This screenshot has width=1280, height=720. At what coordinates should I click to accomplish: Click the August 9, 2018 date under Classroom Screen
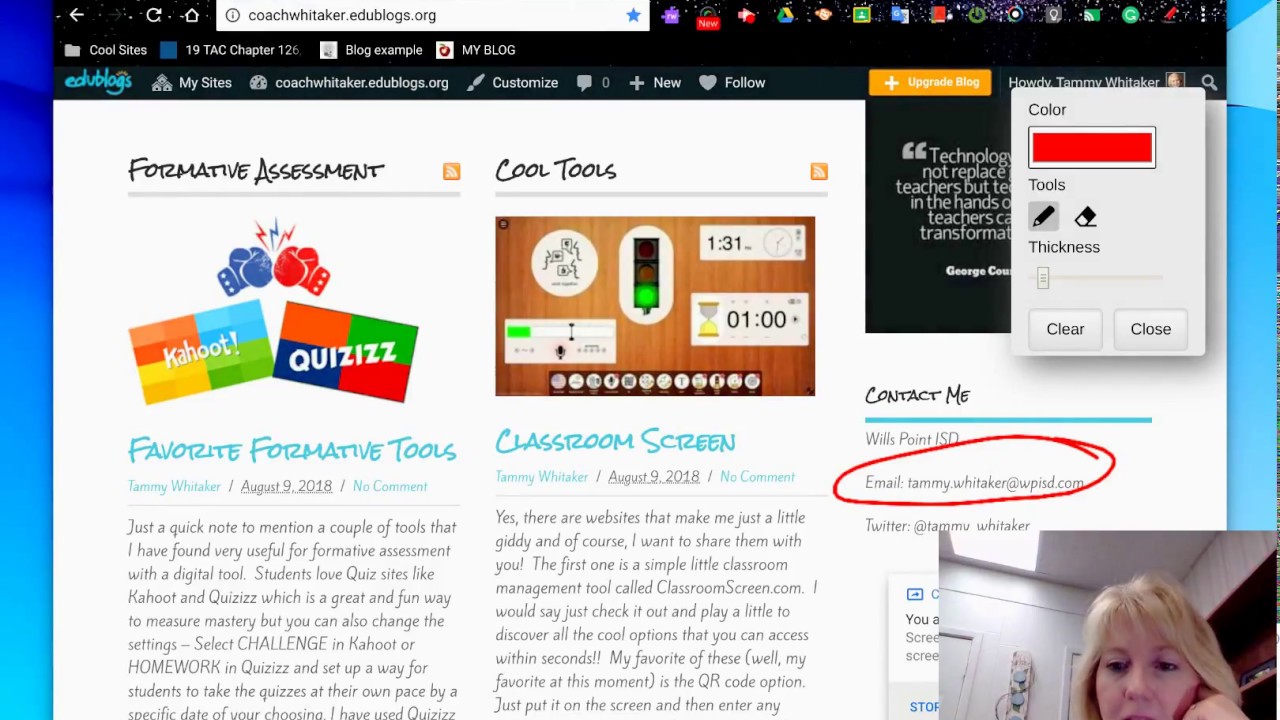click(654, 477)
